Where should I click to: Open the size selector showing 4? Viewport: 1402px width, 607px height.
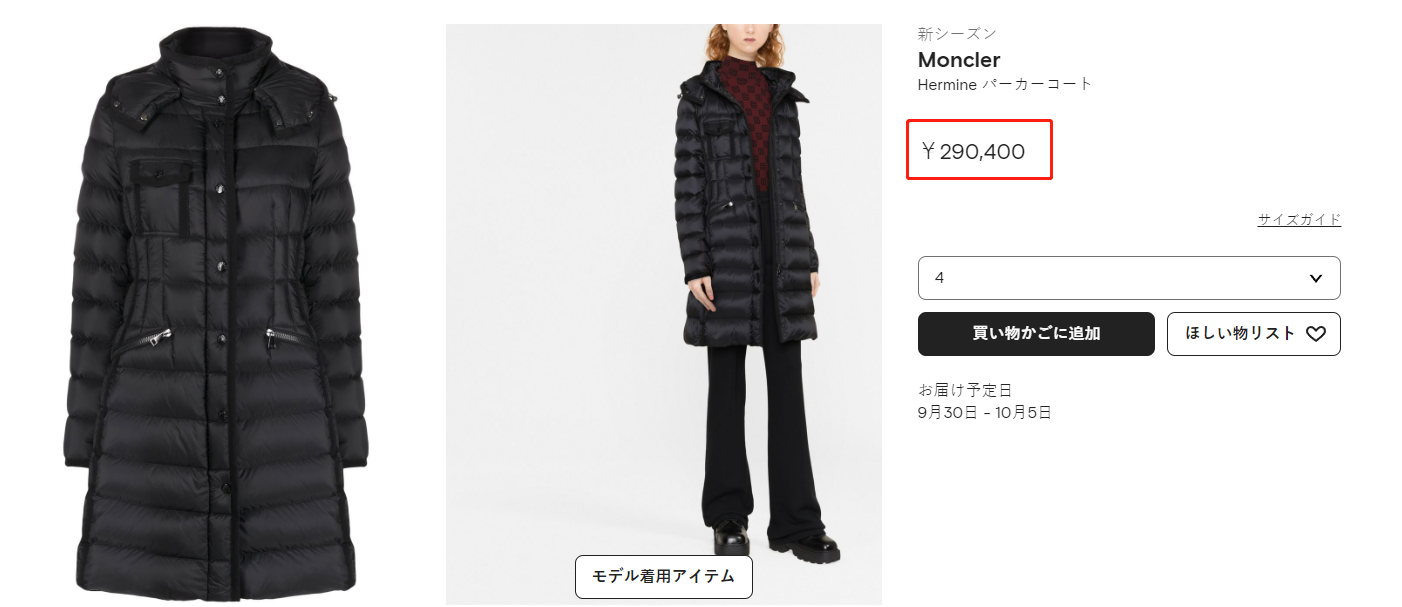pyautogui.click(x=1129, y=278)
